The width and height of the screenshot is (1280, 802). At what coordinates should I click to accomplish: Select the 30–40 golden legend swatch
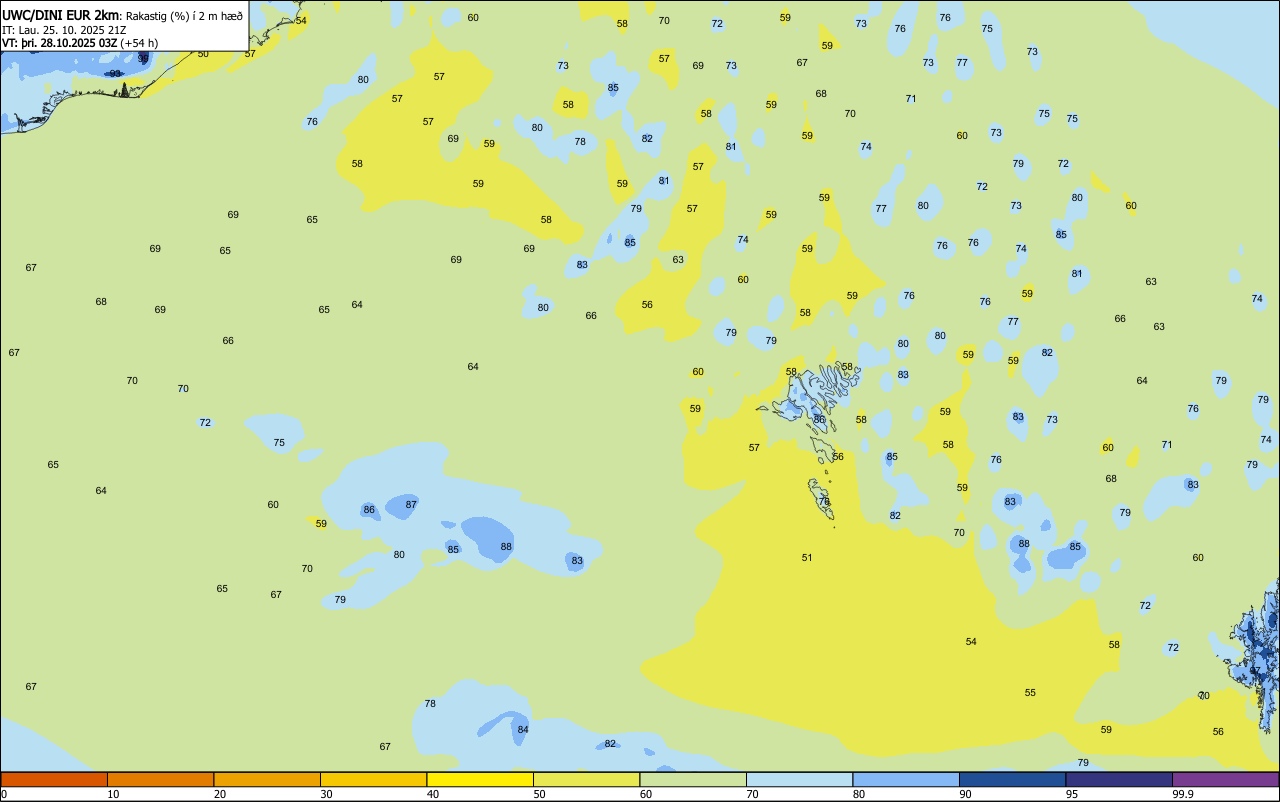pos(373,779)
